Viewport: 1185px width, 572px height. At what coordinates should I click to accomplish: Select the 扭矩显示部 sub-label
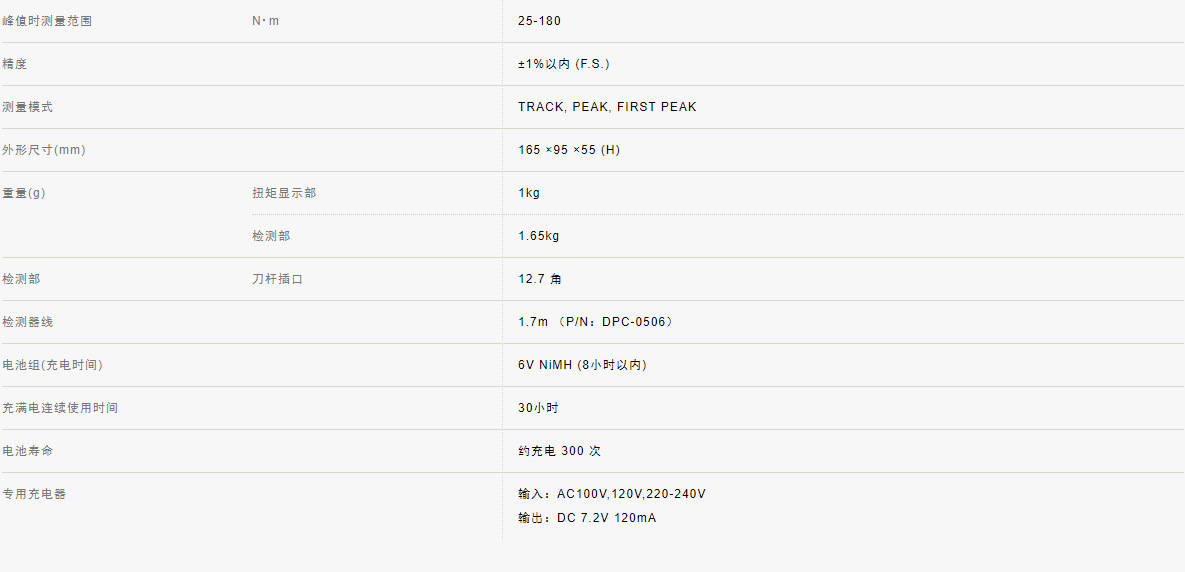(x=284, y=193)
